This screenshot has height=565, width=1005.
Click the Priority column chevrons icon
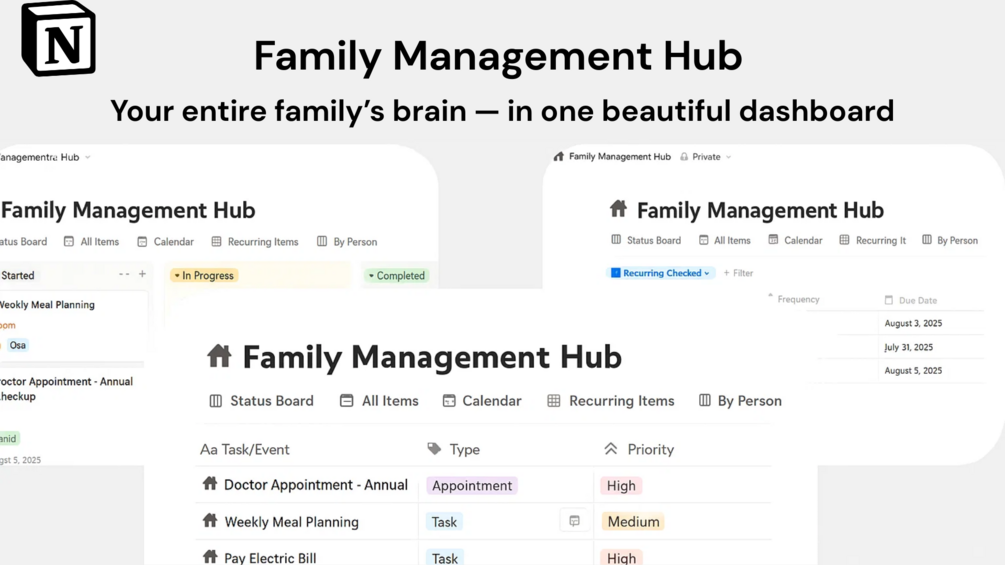coord(611,448)
